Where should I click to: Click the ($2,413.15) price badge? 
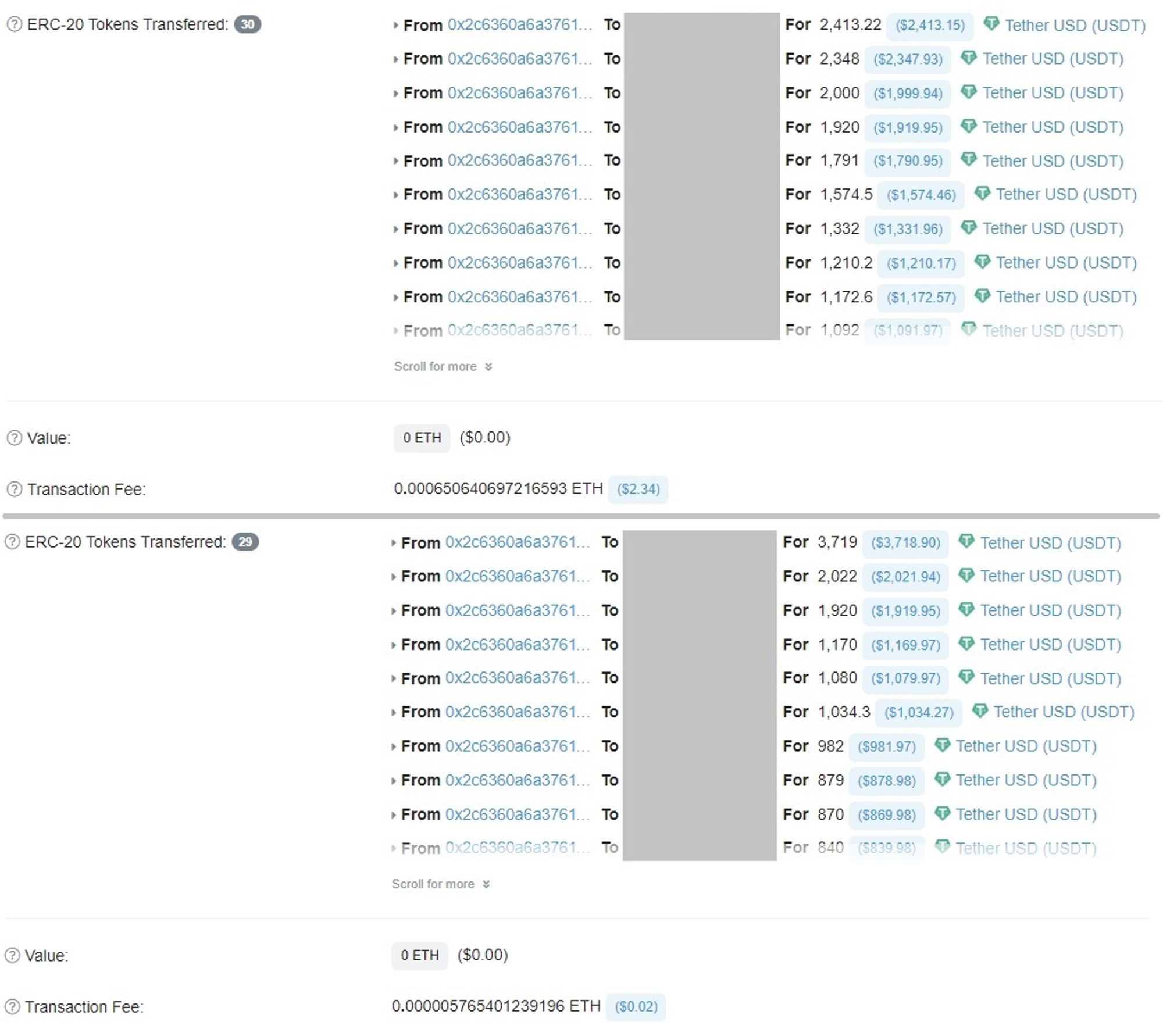pyautogui.click(x=929, y=26)
